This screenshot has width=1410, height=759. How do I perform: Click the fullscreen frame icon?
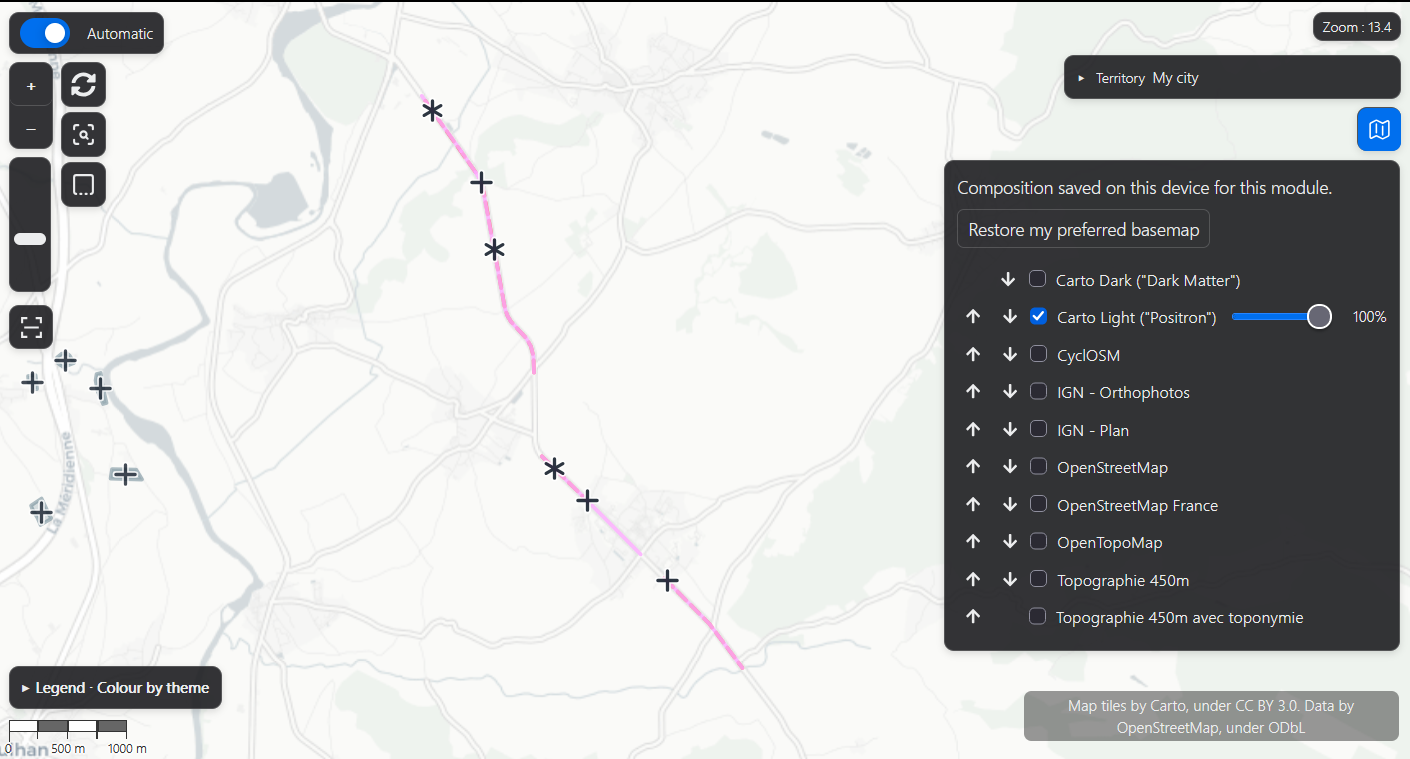pos(31,327)
